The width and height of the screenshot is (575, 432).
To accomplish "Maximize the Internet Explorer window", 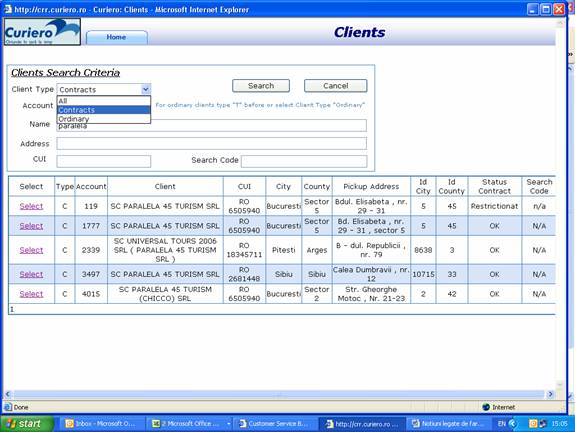I will (x=546, y=9).
